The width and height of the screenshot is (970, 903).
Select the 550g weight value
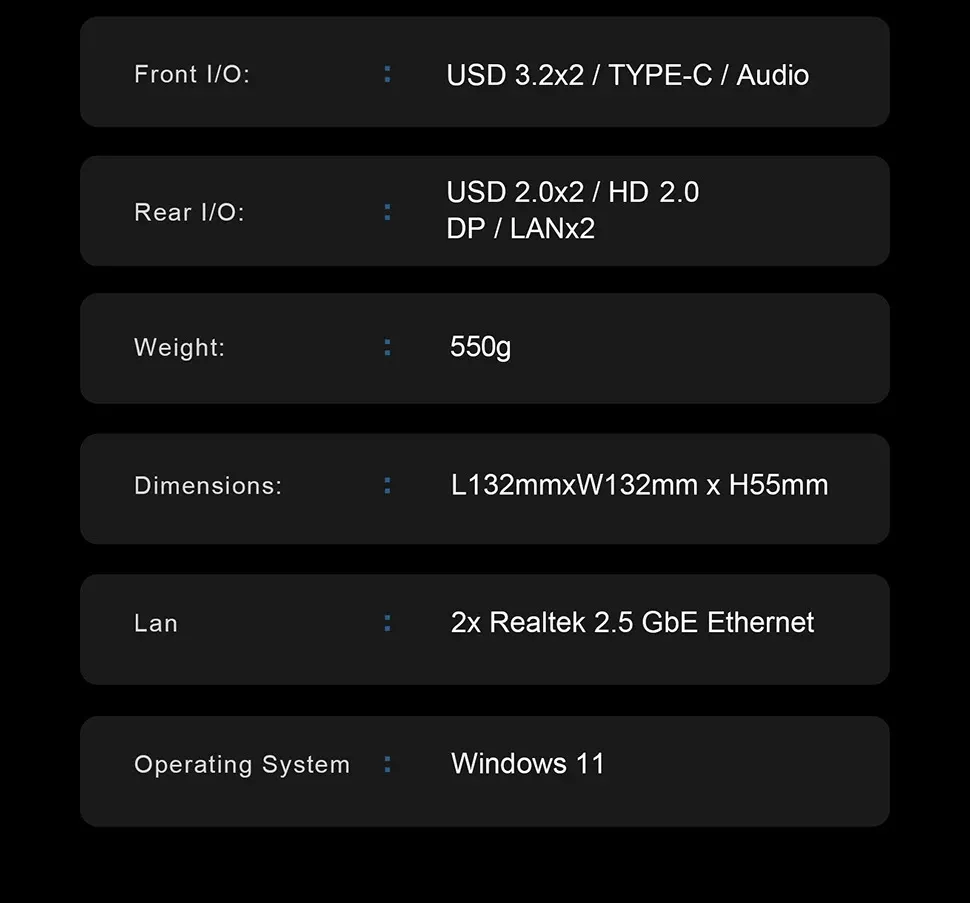(x=480, y=347)
